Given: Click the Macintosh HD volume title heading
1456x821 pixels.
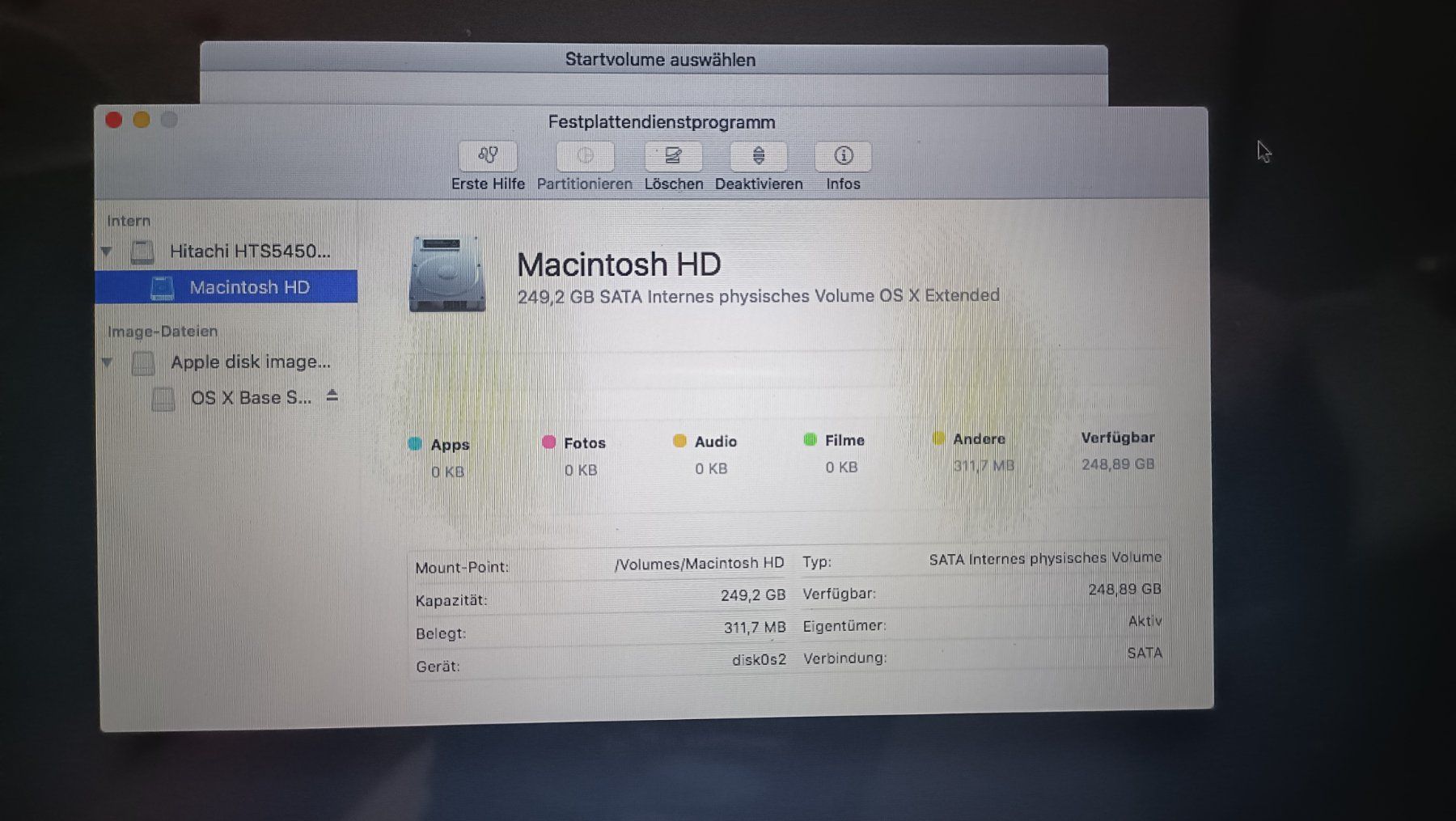Looking at the screenshot, I should 619,264.
